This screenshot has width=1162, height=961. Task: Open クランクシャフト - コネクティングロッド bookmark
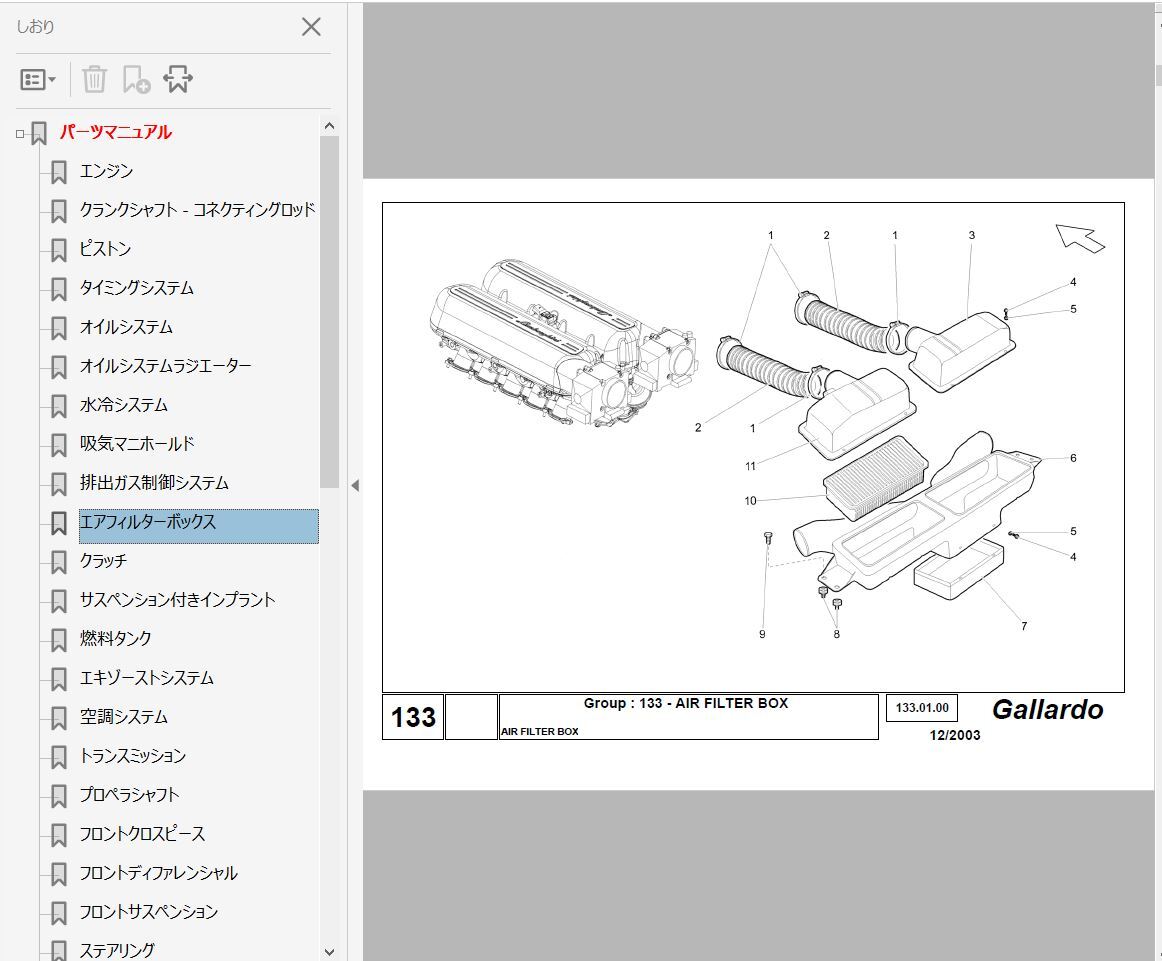pos(197,210)
